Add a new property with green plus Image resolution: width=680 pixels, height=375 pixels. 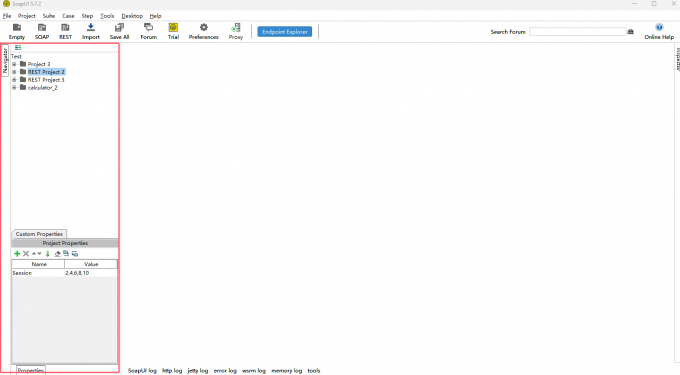click(17, 254)
